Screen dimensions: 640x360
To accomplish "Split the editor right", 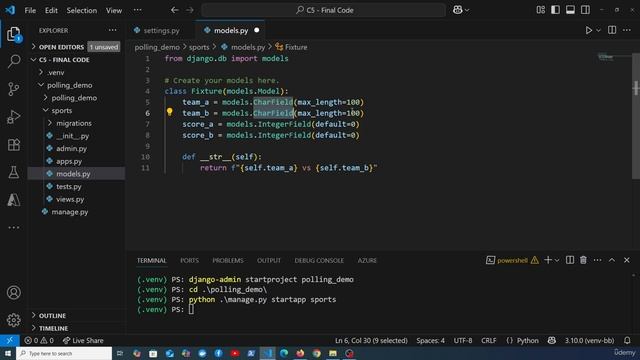I will tap(612, 30).
